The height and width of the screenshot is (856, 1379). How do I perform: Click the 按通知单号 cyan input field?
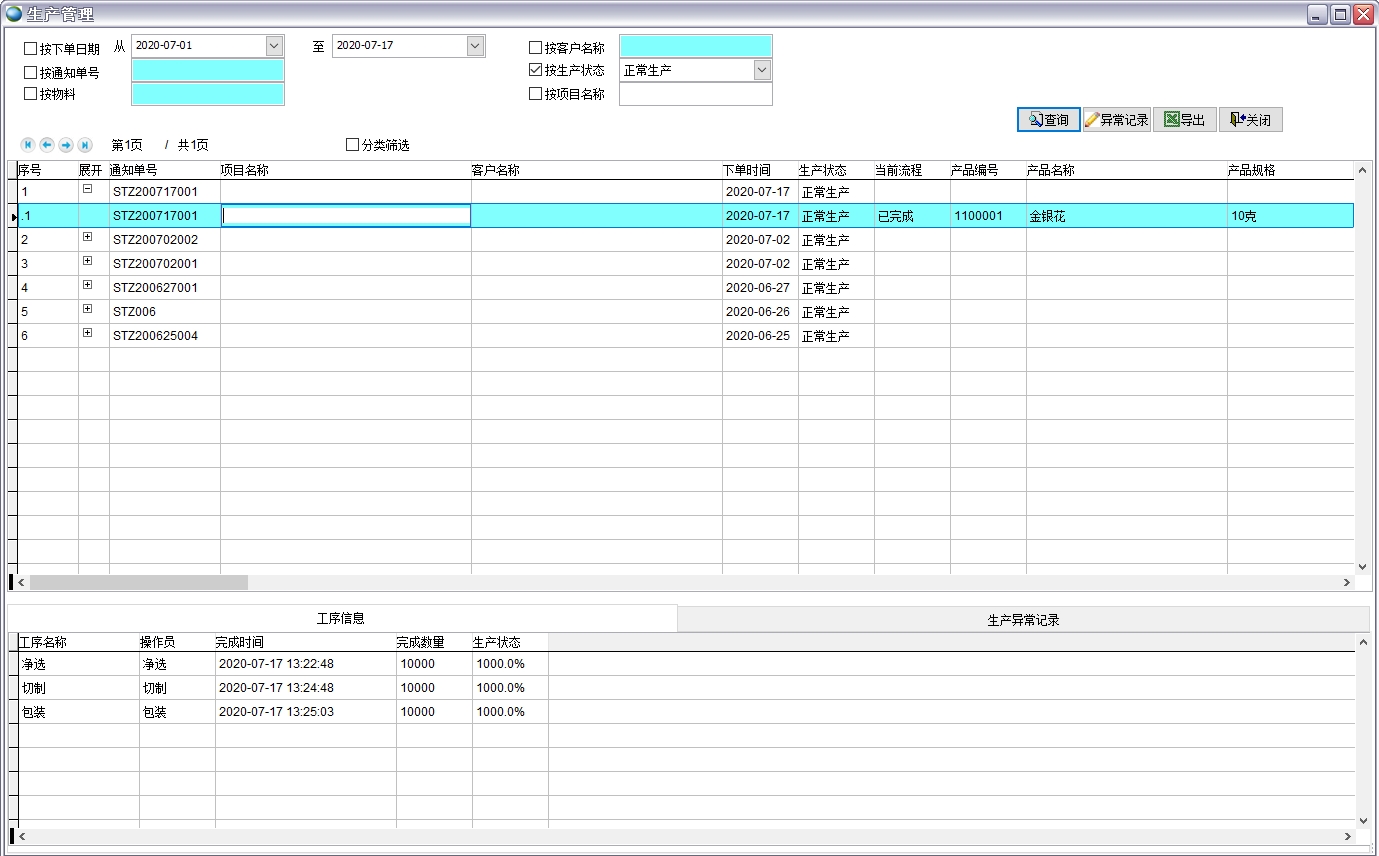[x=208, y=71]
